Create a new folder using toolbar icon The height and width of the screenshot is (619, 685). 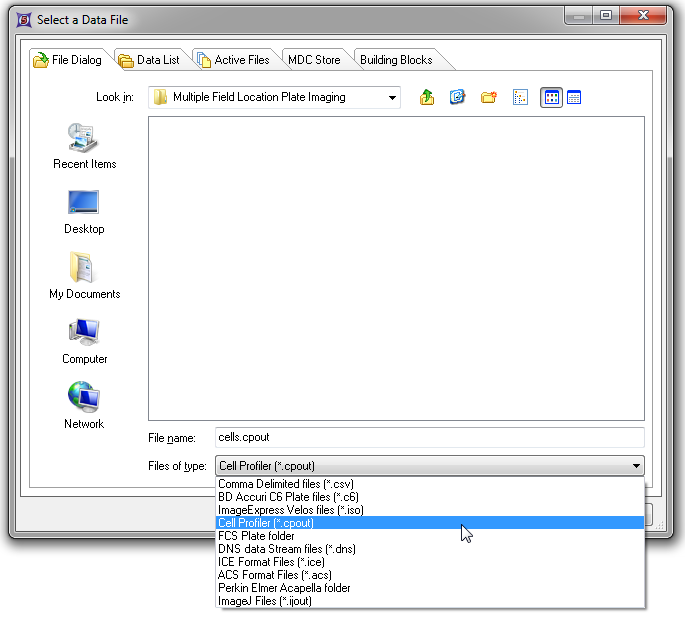coord(488,97)
